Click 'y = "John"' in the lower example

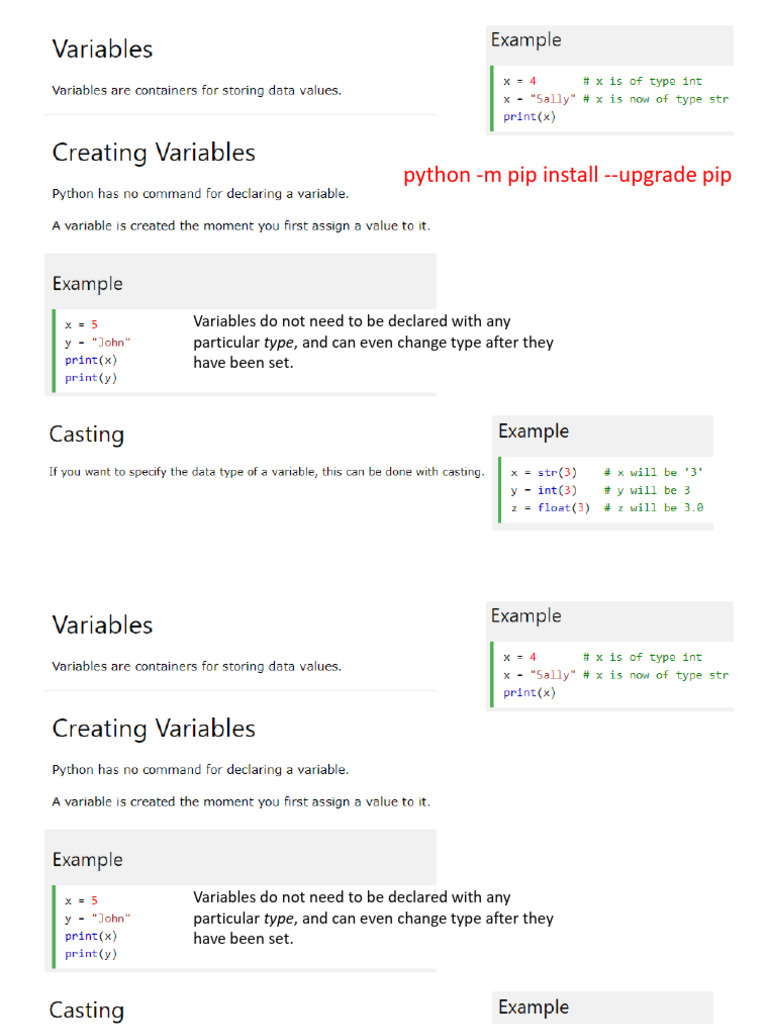coord(98,918)
